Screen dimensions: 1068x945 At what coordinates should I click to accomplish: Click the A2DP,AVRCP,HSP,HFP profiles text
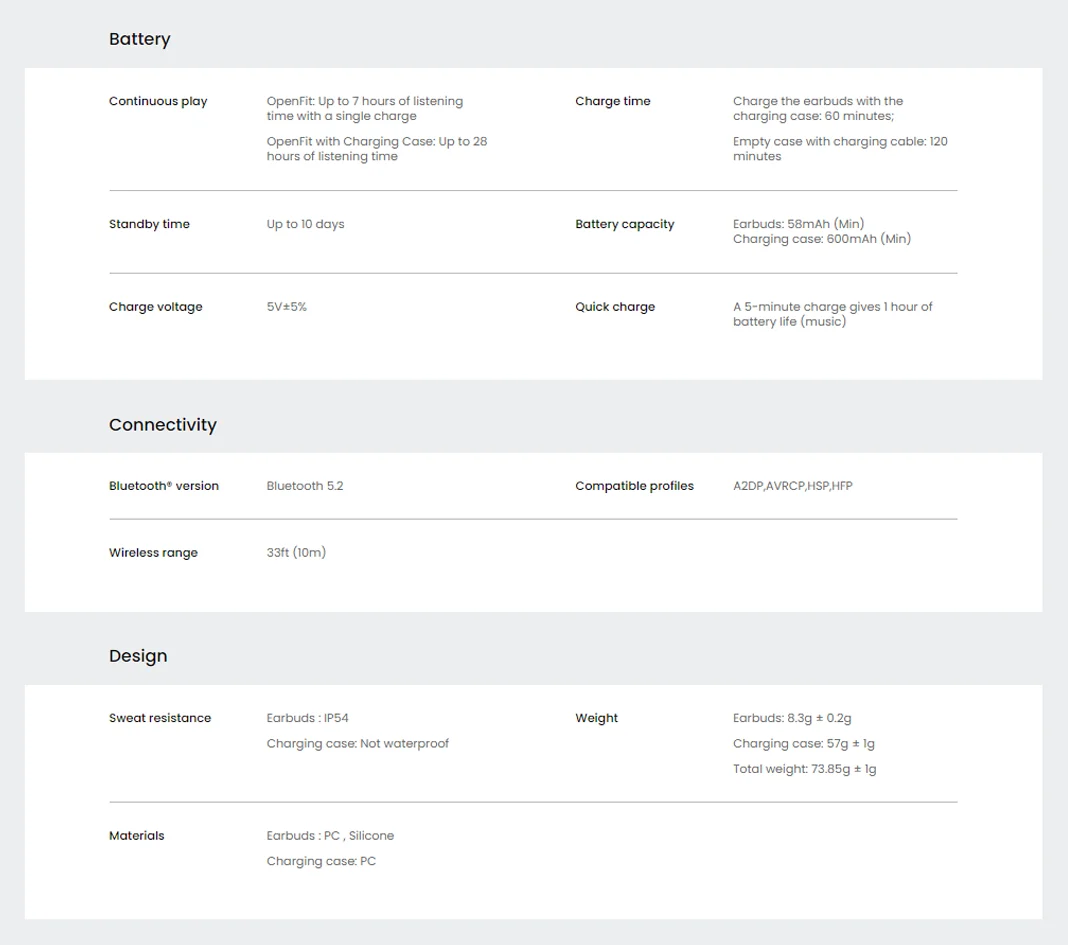tap(793, 486)
